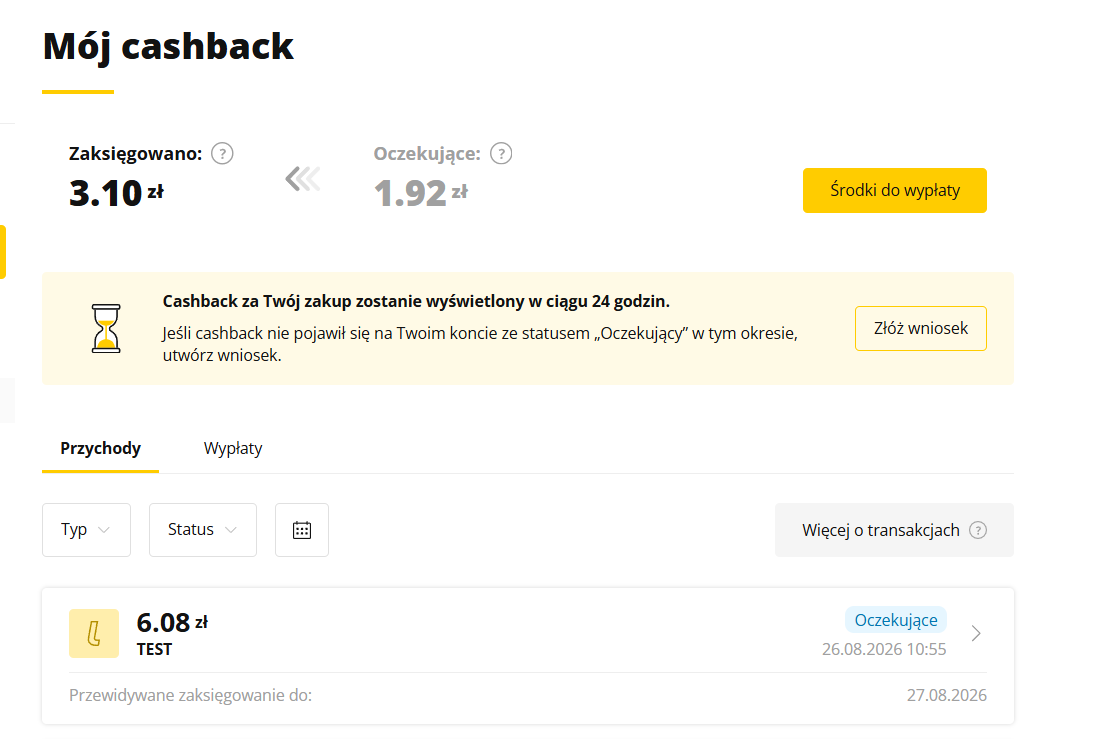The width and height of the screenshot is (1115, 739).
Task: Switch to the Wypłaty tab
Action: tap(233, 449)
